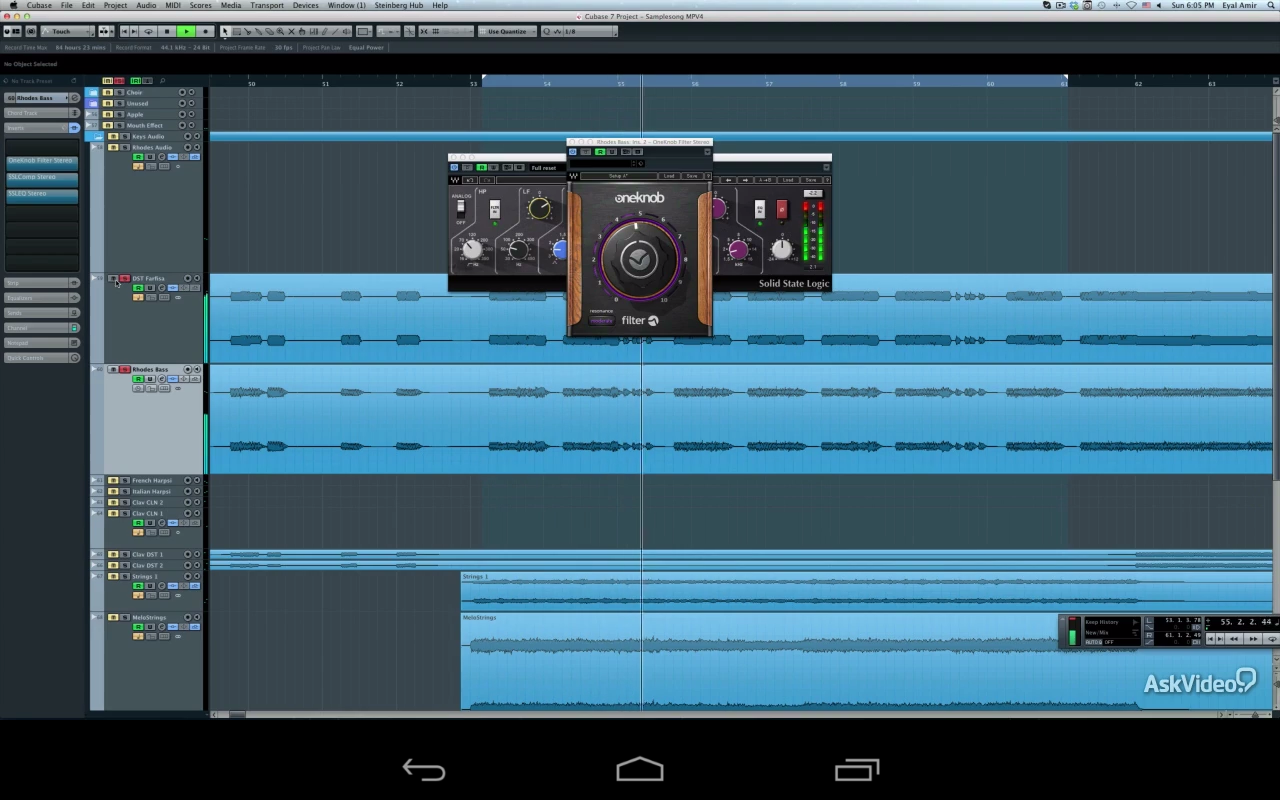
Task: Click the Cycle loop transport button
Action: [148, 31]
